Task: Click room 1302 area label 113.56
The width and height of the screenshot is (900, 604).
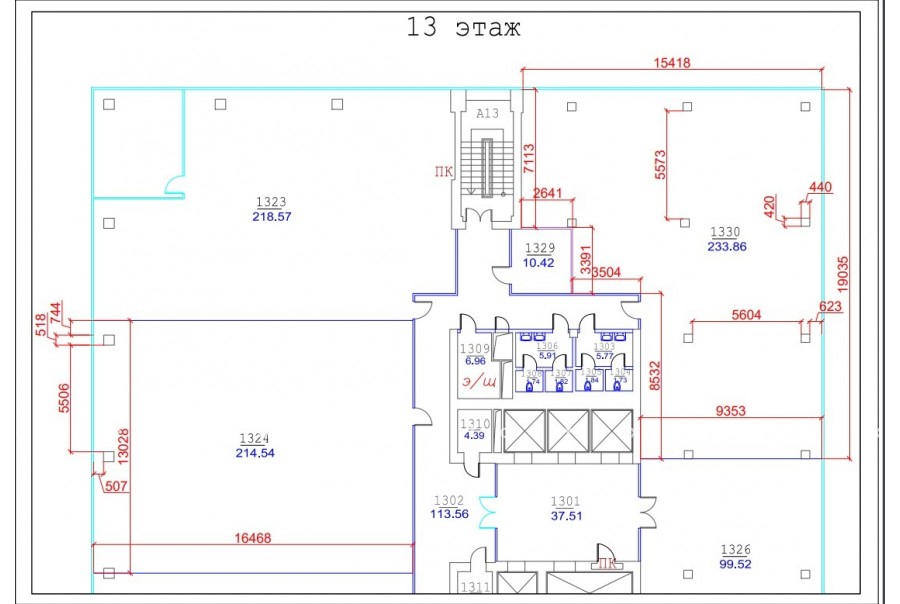Action: pos(448,515)
